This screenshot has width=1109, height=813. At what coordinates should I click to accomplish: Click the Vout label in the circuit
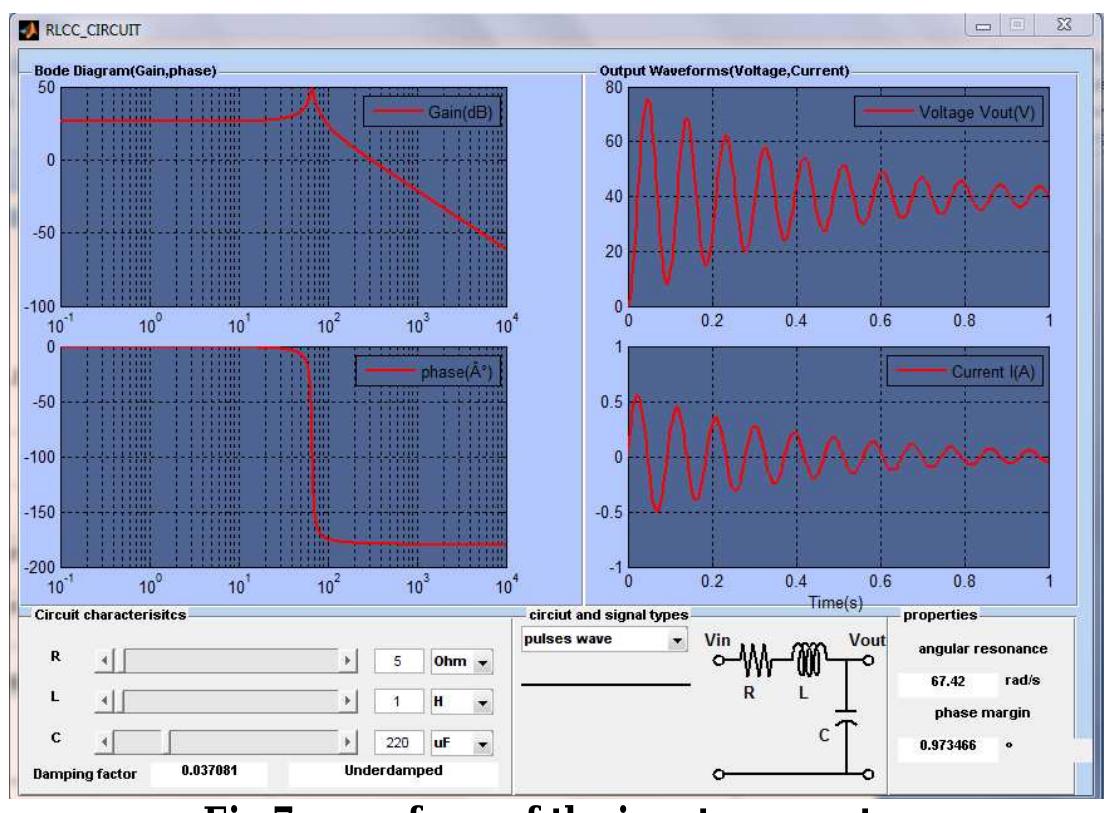(866, 640)
